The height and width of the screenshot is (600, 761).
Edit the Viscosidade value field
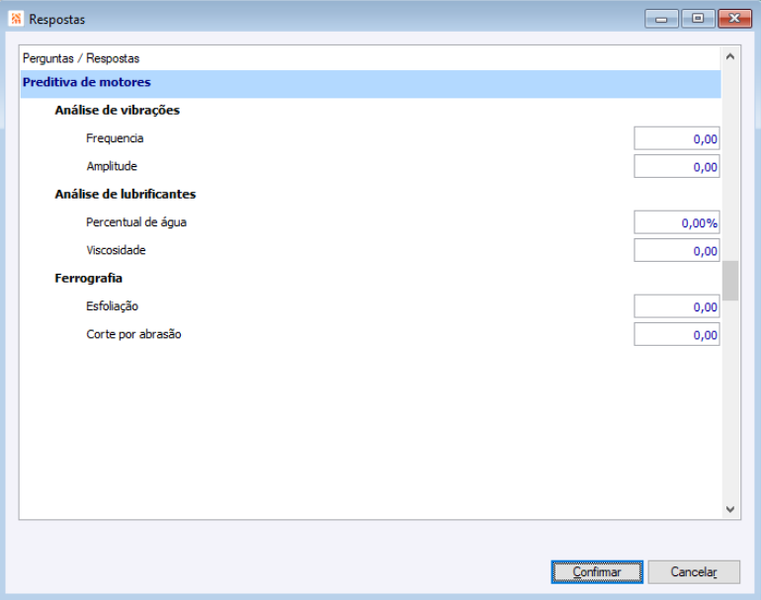tap(677, 250)
